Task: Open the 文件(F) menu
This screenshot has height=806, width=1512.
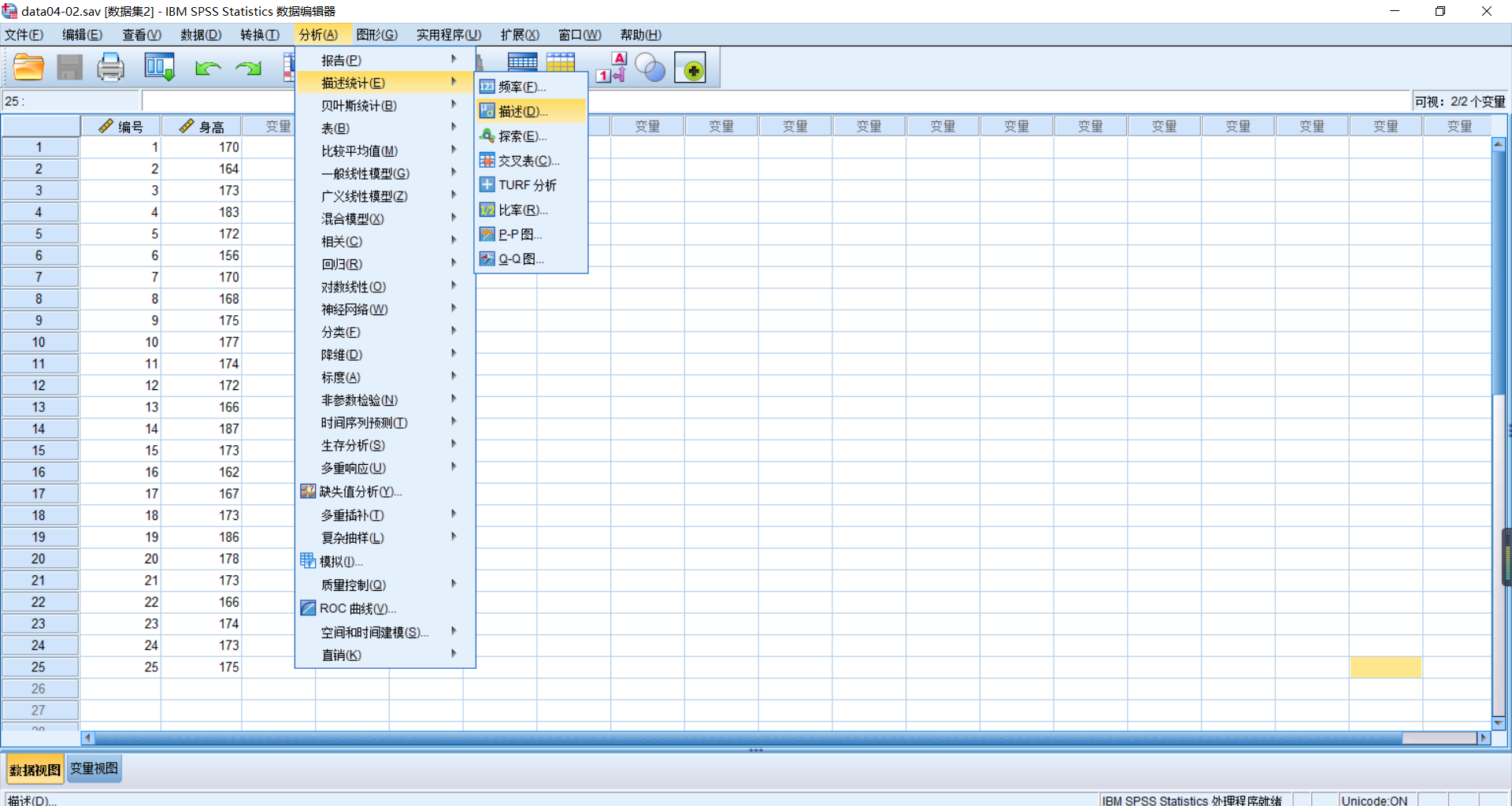Action: 24,35
